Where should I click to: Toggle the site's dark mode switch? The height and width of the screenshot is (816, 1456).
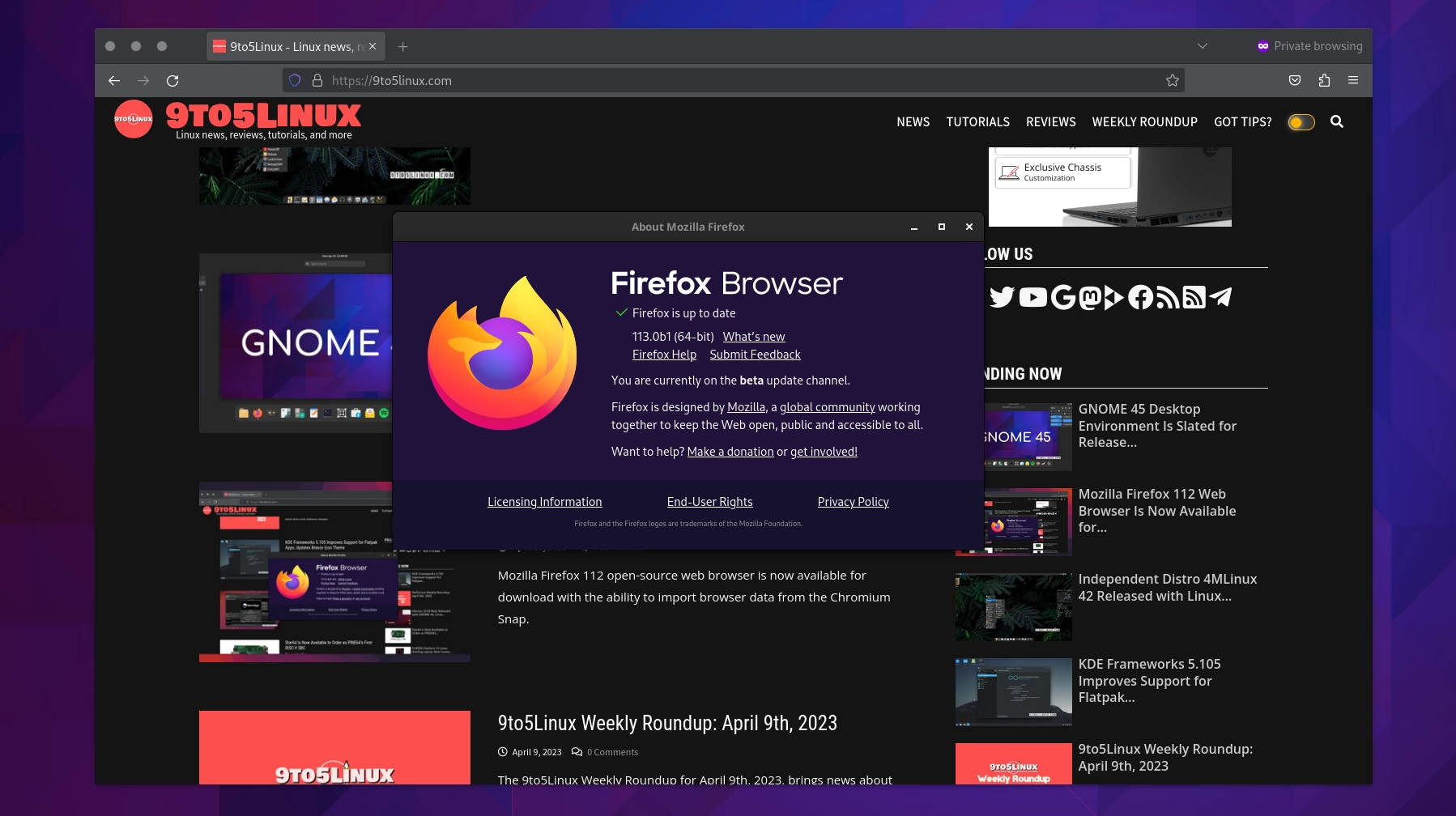pyautogui.click(x=1301, y=121)
